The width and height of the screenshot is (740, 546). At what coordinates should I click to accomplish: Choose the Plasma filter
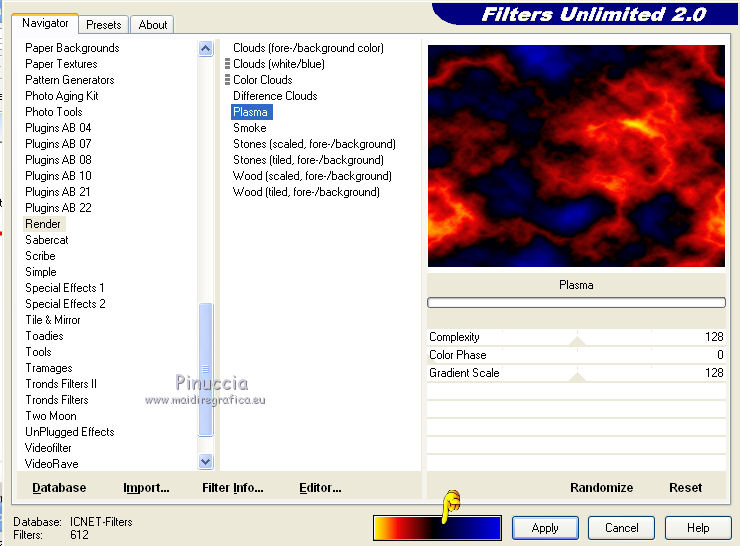click(252, 112)
